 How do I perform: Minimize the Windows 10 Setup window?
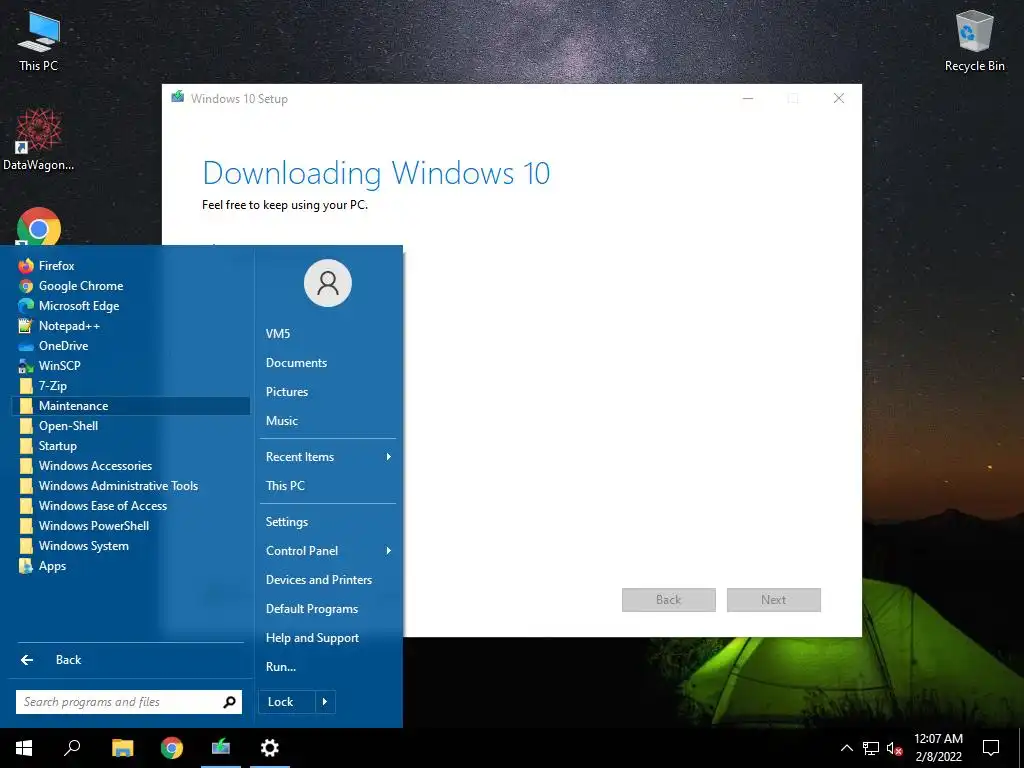click(748, 99)
